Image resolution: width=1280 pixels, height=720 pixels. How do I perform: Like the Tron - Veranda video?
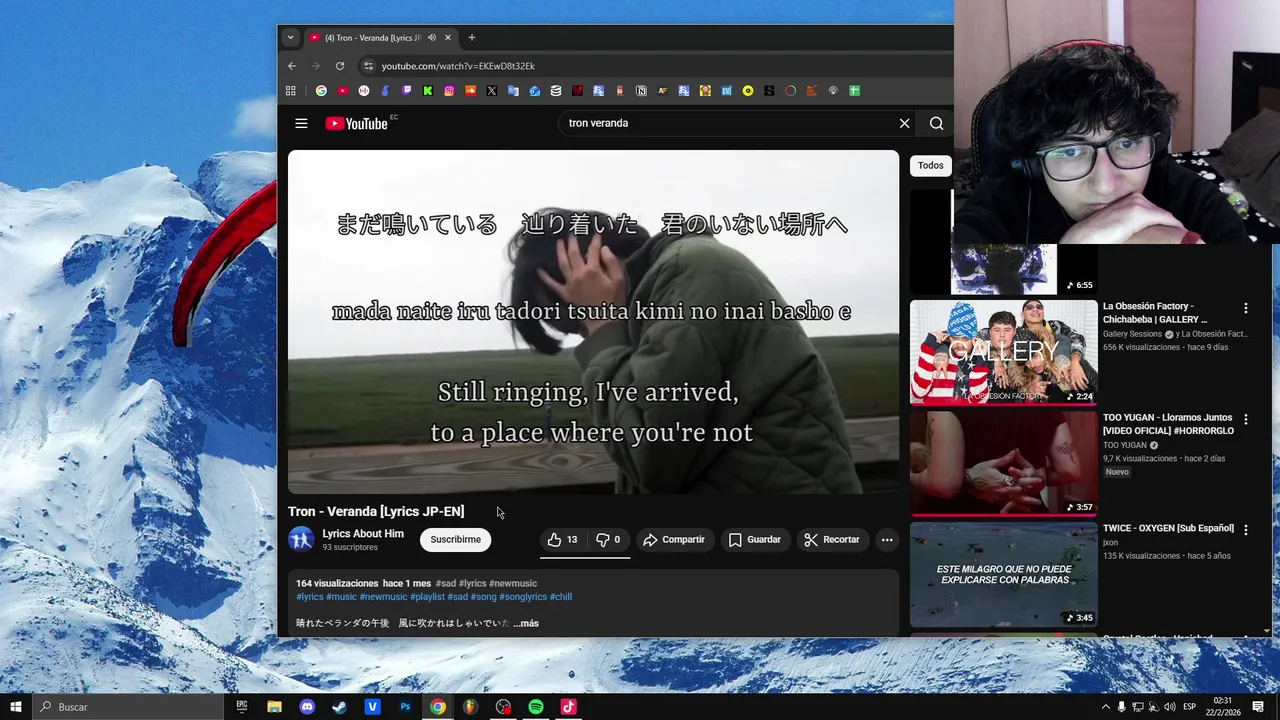click(563, 540)
